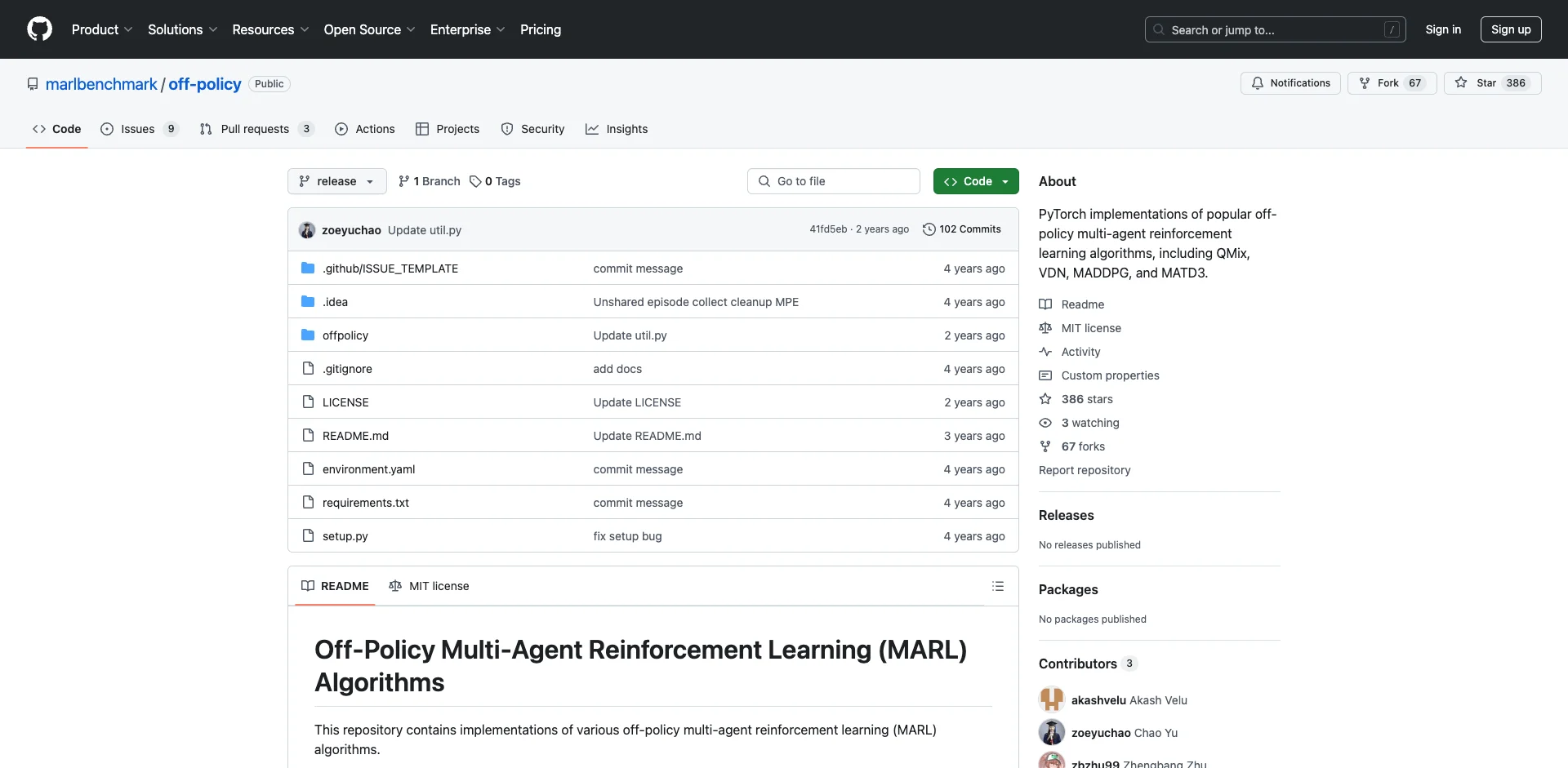Click the repository icon beside marlbenchmark
The image size is (1568, 768).
33,84
